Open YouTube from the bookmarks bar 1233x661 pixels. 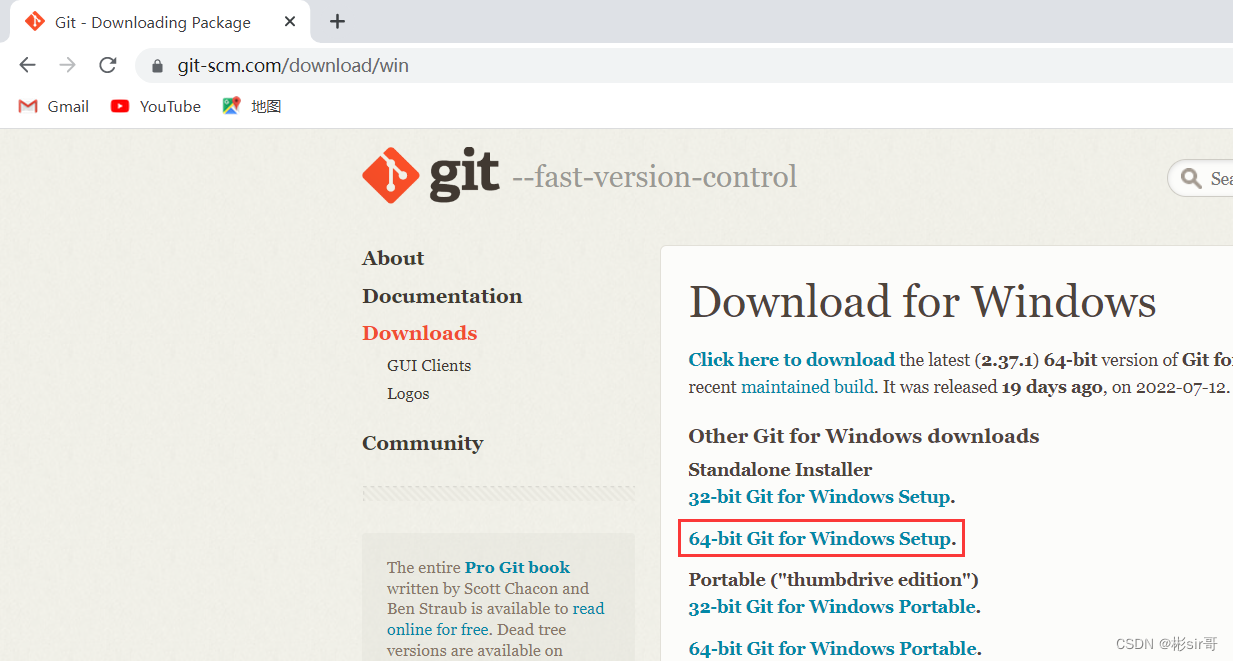click(155, 106)
